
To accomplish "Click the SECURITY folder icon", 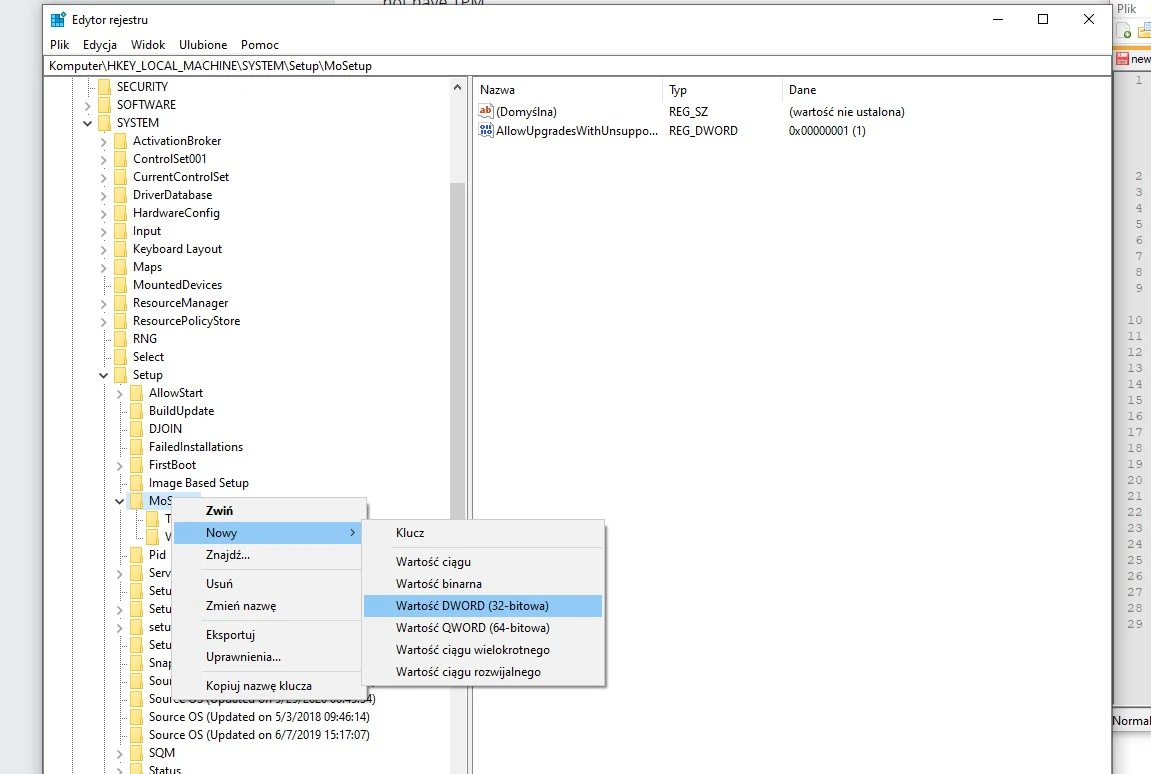I will (x=104, y=86).
